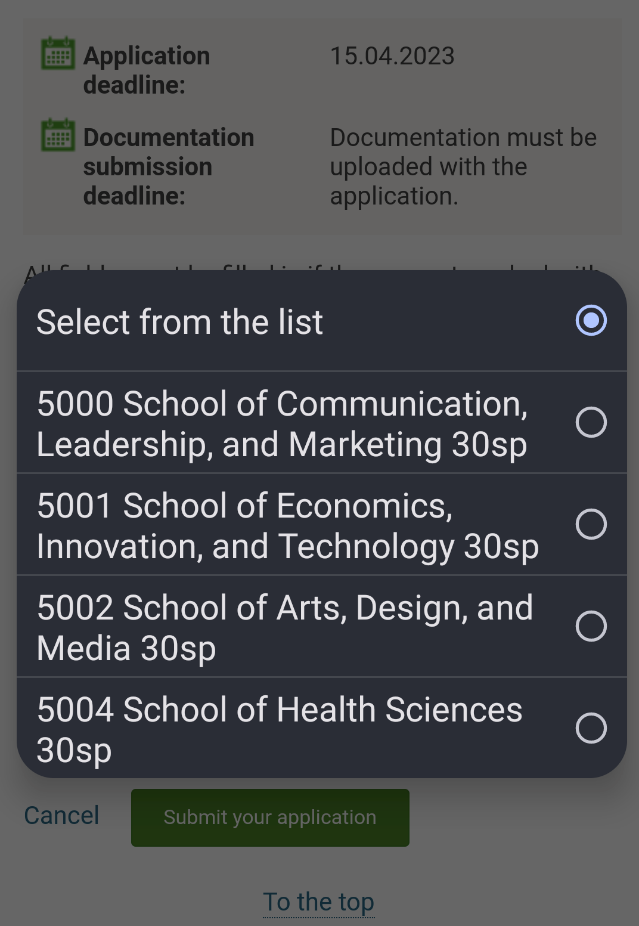Select radio for 5000 School of Communication
Image resolution: width=639 pixels, height=926 pixels.
coord(591,422)
